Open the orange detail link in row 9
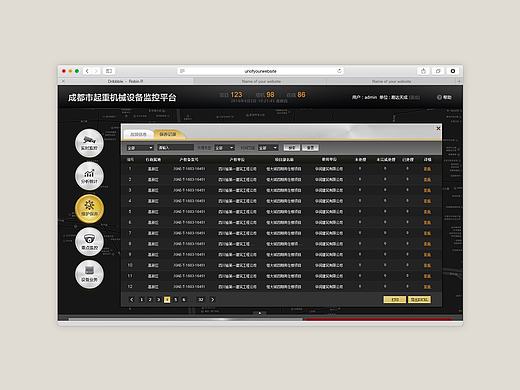The image size is (520, 390). pyautogui.click(x=427, y=255)
